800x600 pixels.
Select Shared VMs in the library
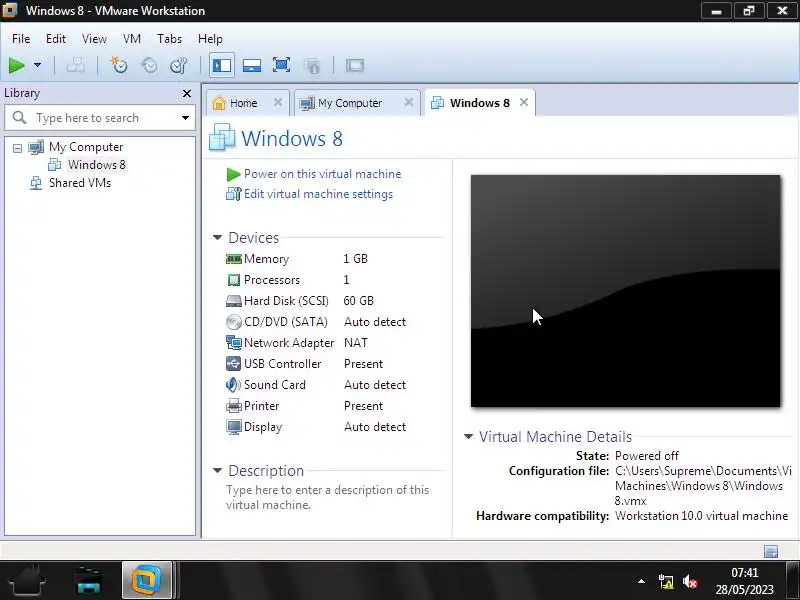click(x=80, y=183)
